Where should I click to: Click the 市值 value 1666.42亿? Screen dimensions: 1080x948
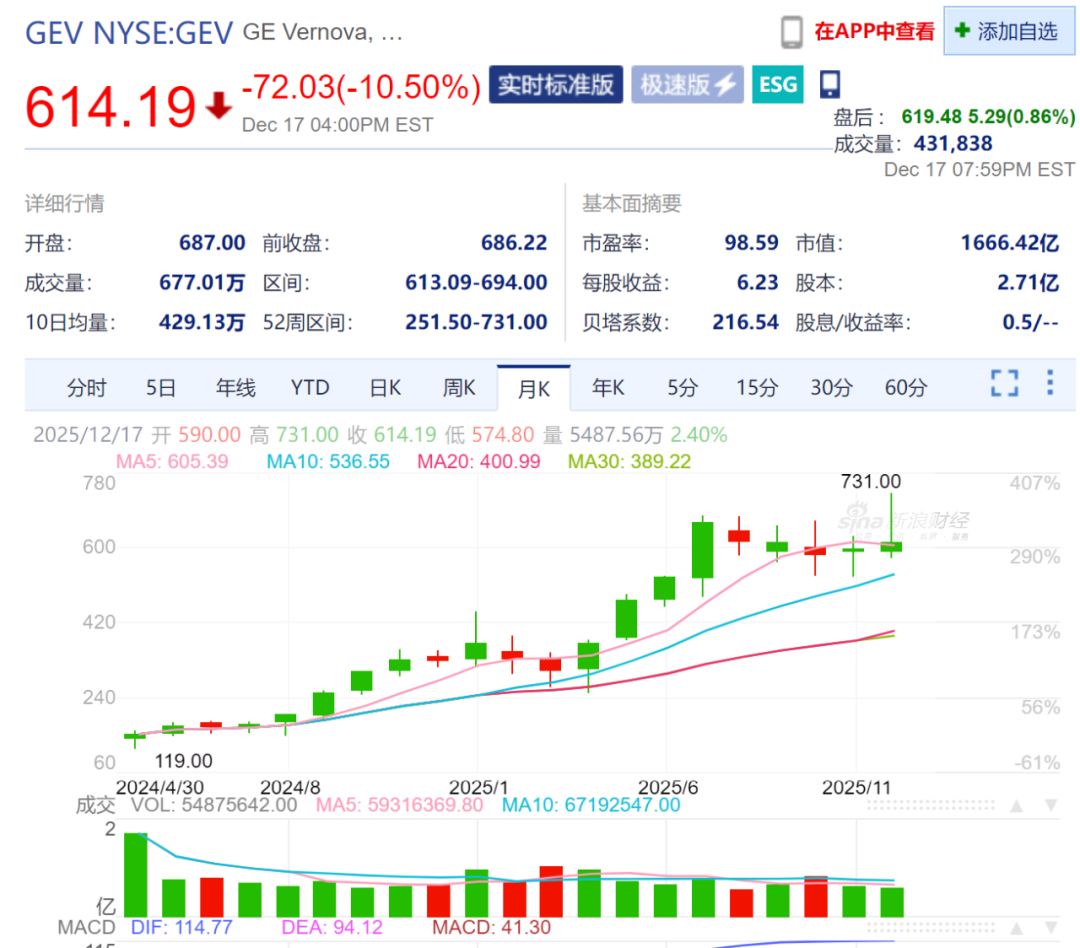click(1010, 243)
